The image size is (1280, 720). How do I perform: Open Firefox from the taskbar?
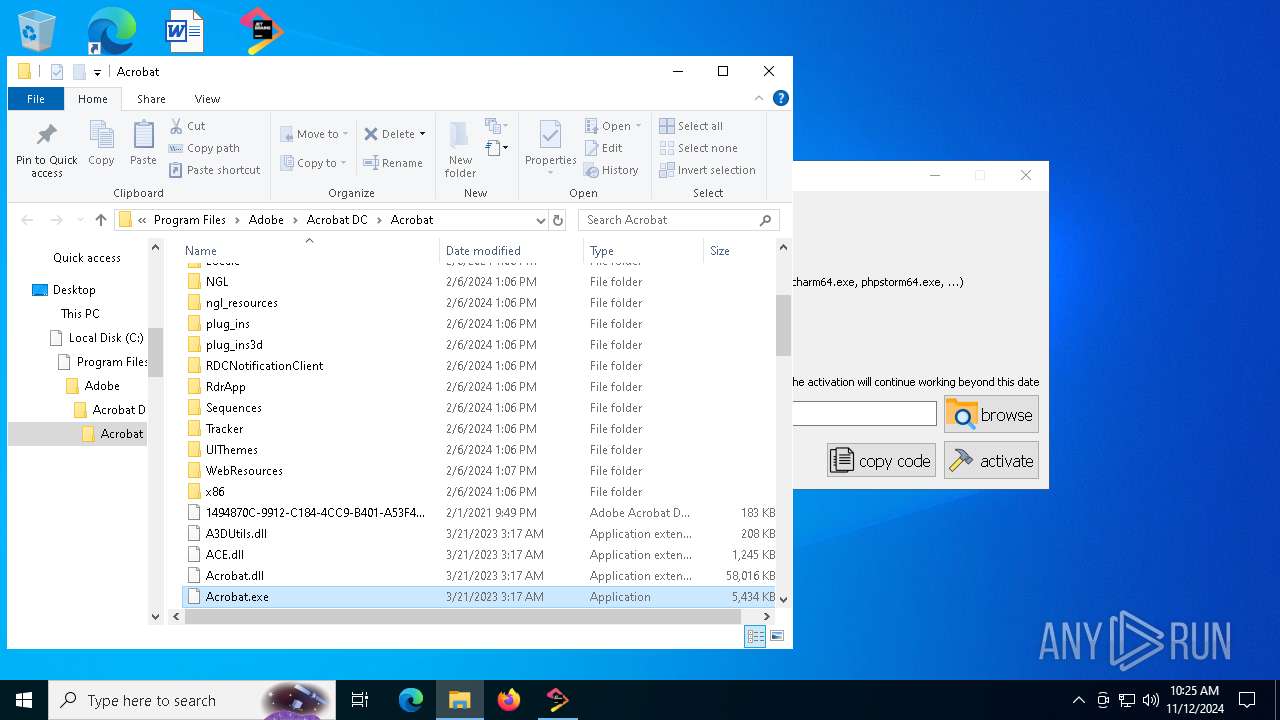(509, 700)
